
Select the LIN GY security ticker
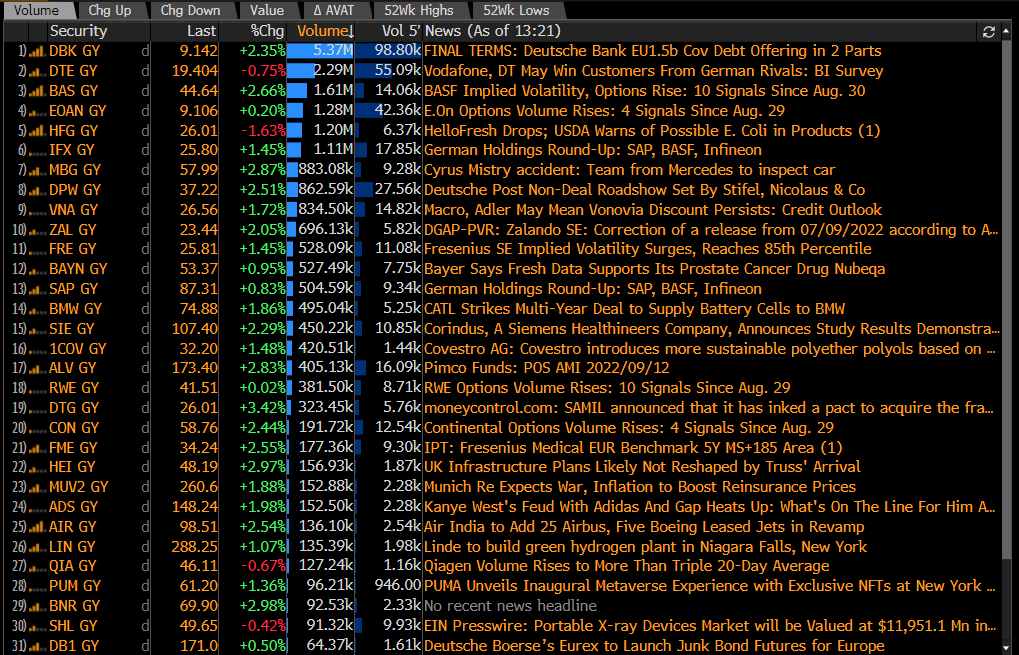click(x=71, y=546)
